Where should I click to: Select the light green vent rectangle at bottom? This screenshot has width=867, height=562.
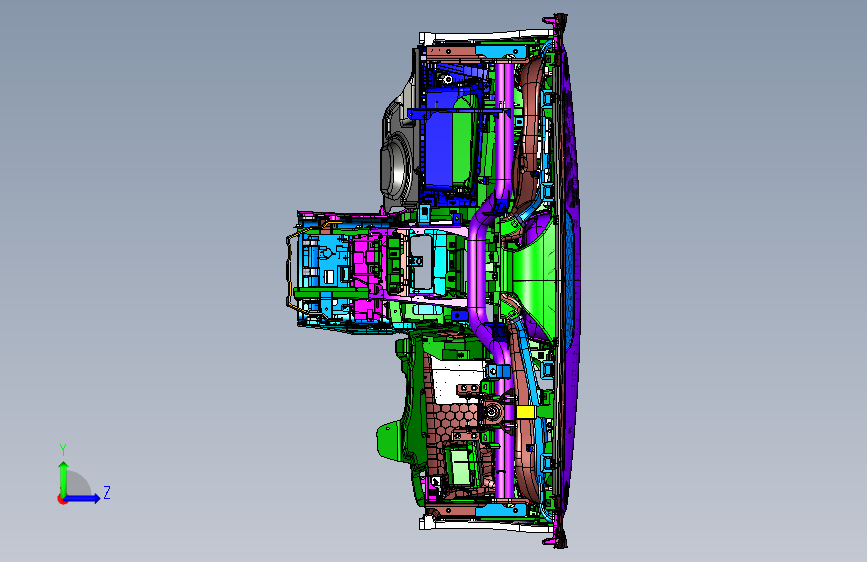(462, 466)
